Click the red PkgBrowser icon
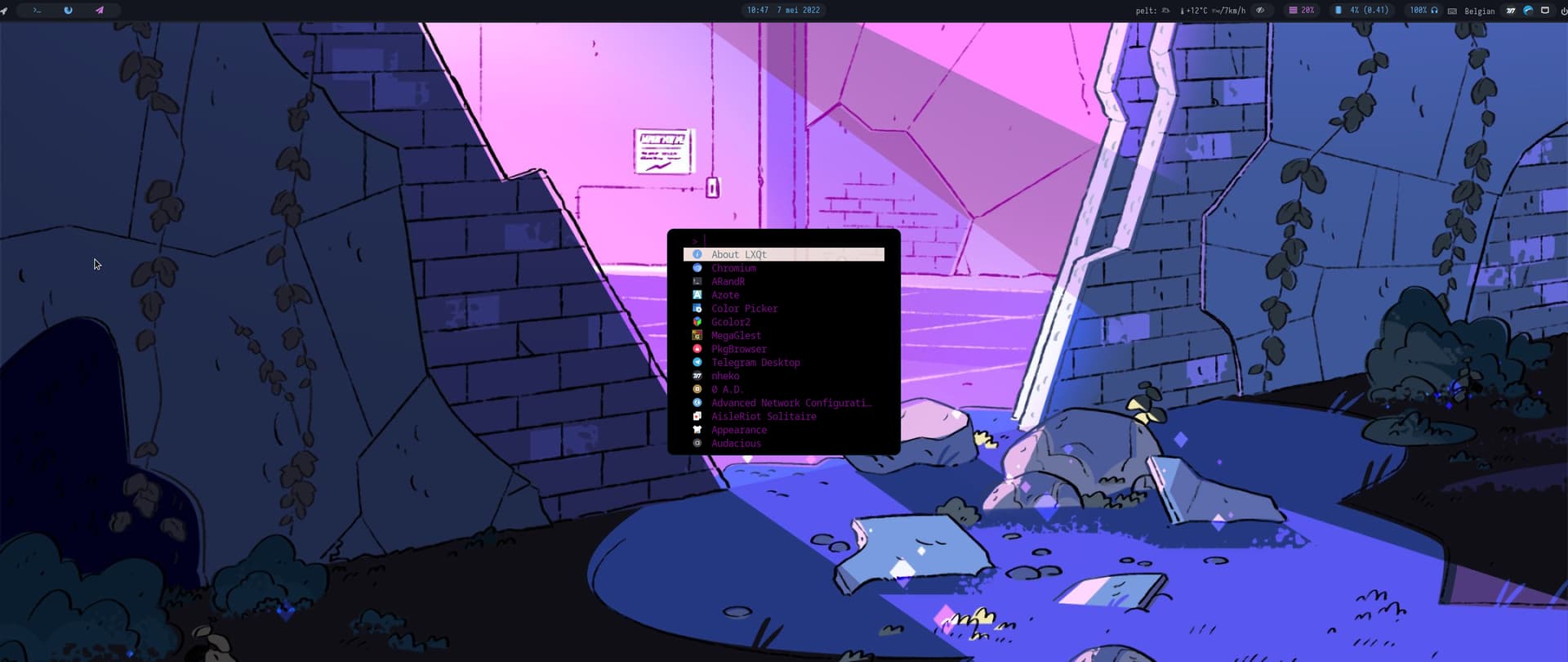This screenshot has height=662, width=1568. (x=697, y=349)
